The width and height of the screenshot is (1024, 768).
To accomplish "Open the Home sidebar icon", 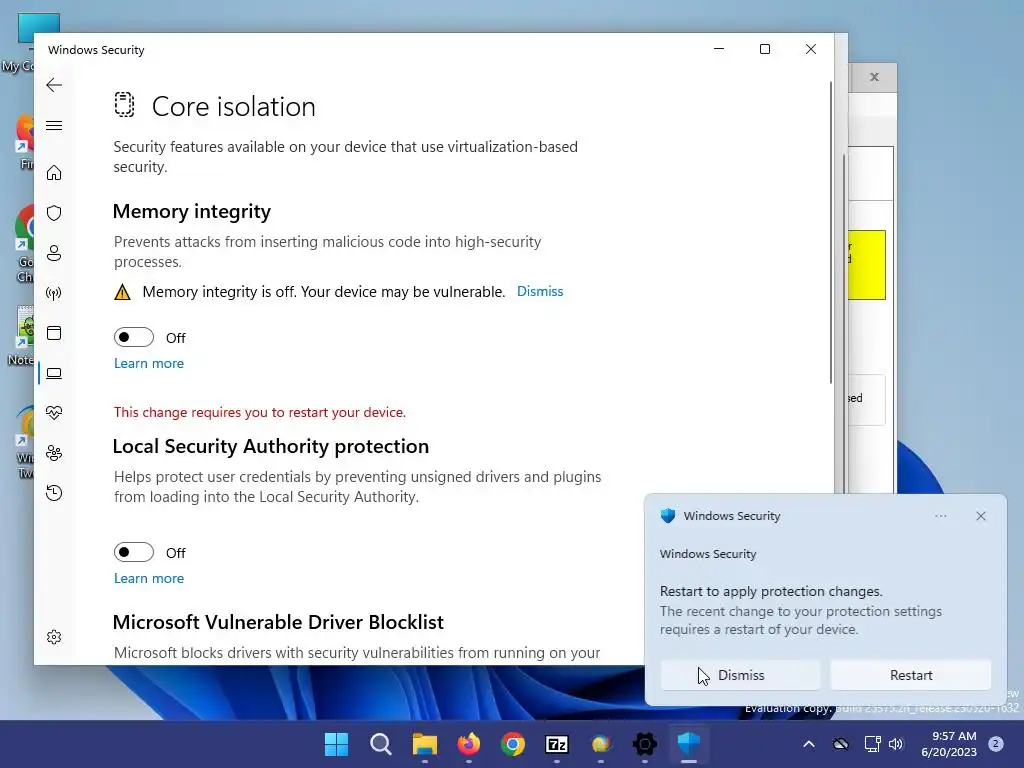I will click(54, 172).
